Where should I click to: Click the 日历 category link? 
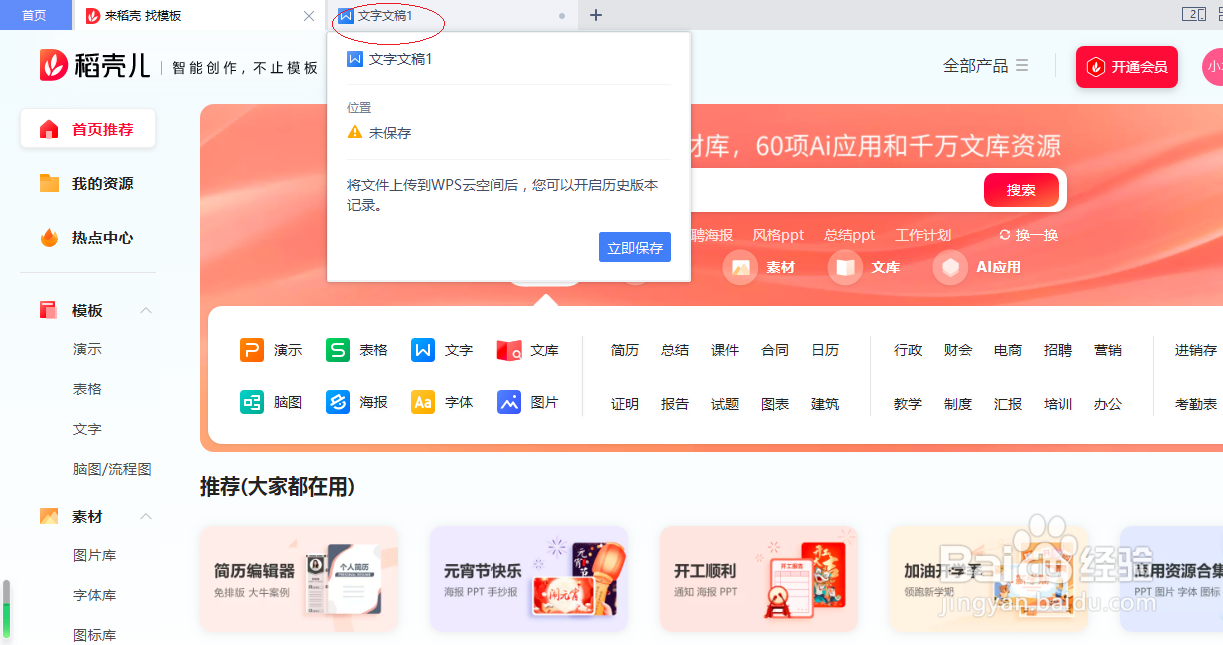[825, 350]
